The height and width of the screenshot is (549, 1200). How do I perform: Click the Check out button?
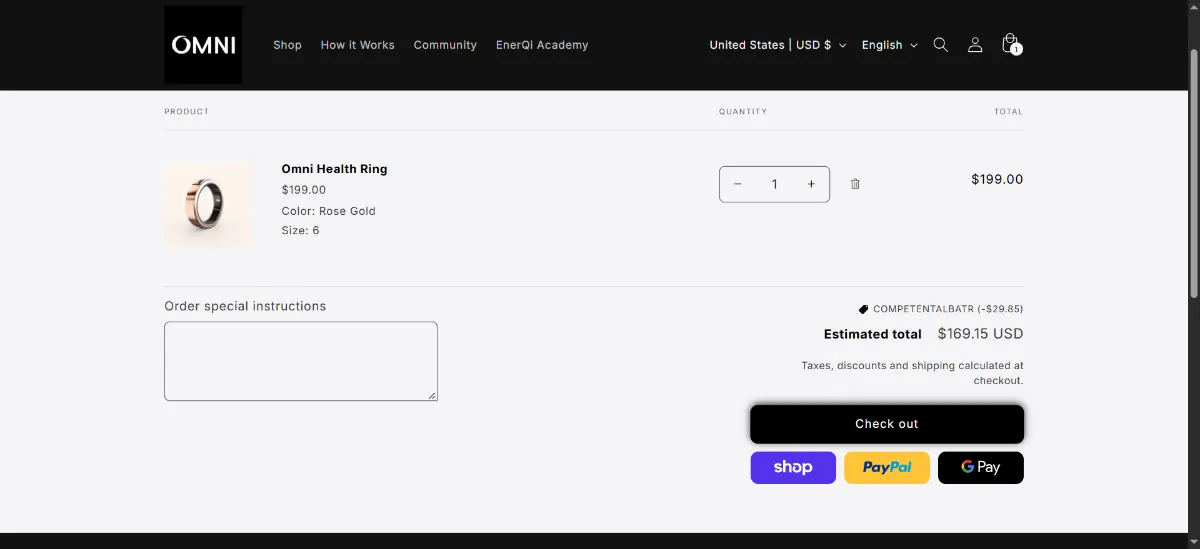tap(887, 424)
